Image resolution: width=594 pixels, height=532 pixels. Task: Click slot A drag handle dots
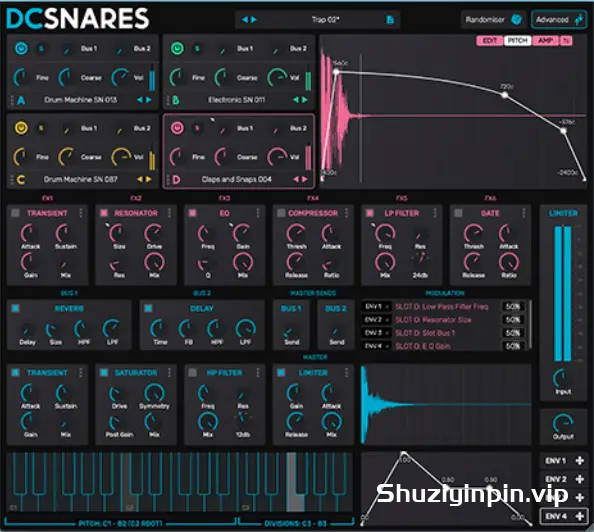pos(12,100)
